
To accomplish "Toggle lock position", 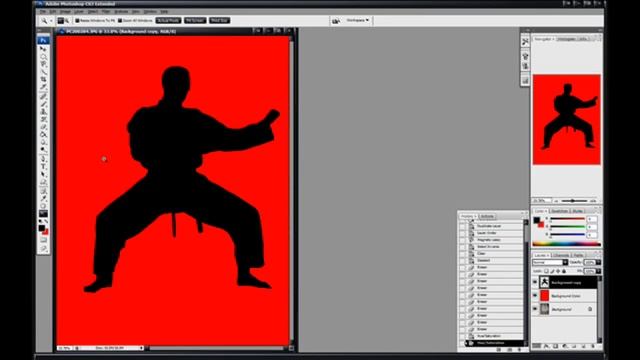I will tap(558, 271).
